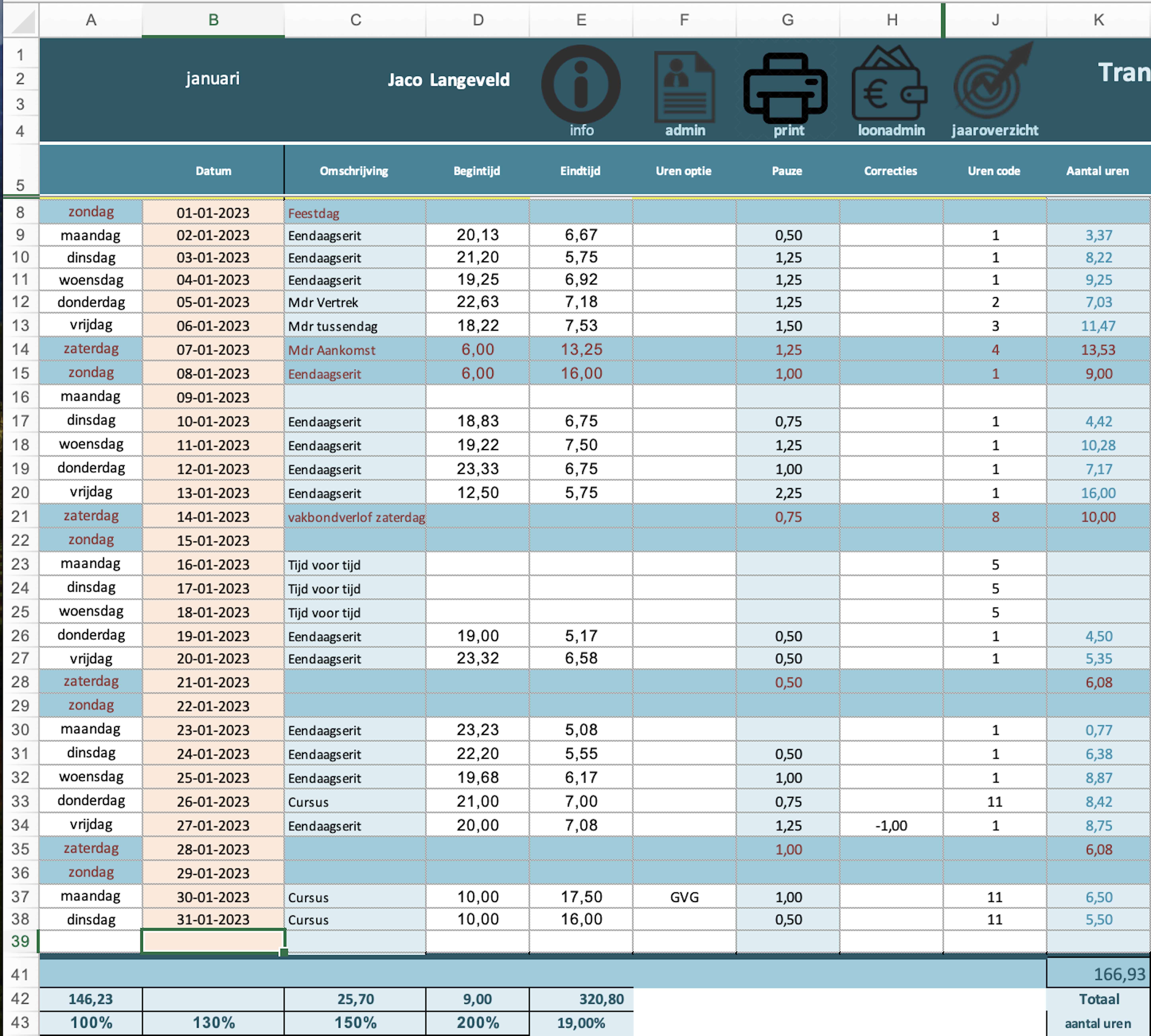Click the 130% percentage cell
Screen dimensions: 1151x1036
click(x=213, y=1023)
